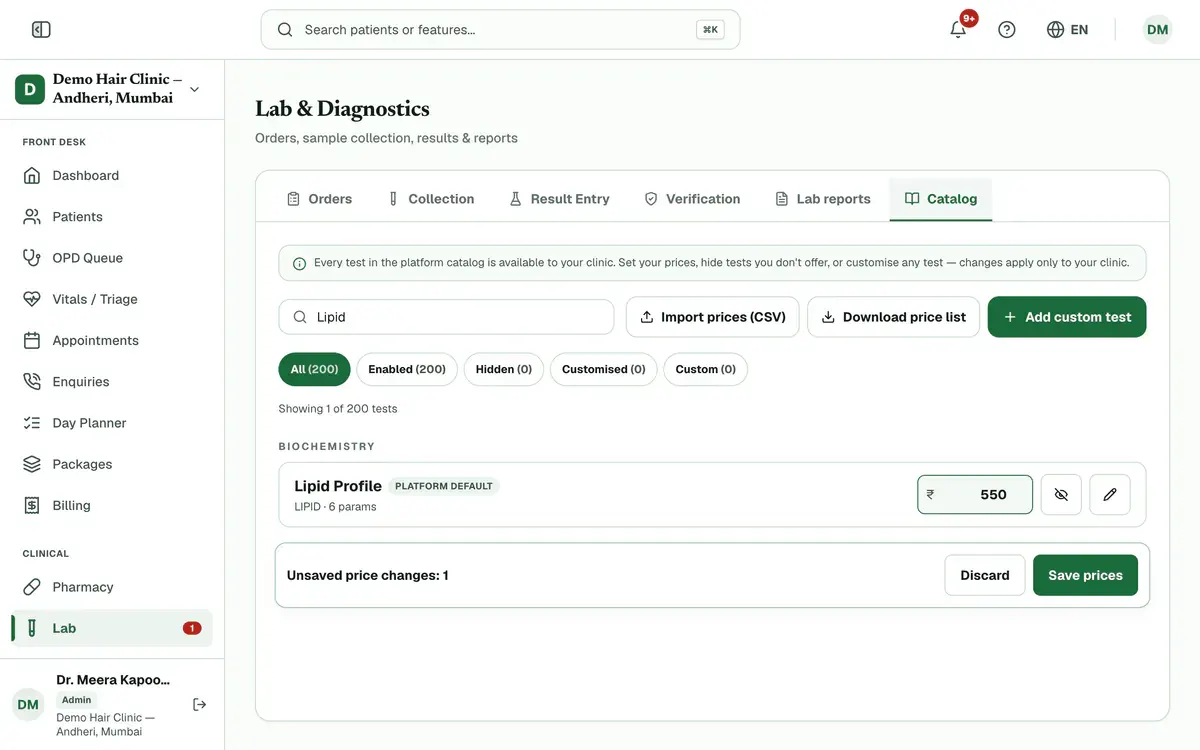Switch to the Orders tab

pyautogui.click(x=319, y=199)
